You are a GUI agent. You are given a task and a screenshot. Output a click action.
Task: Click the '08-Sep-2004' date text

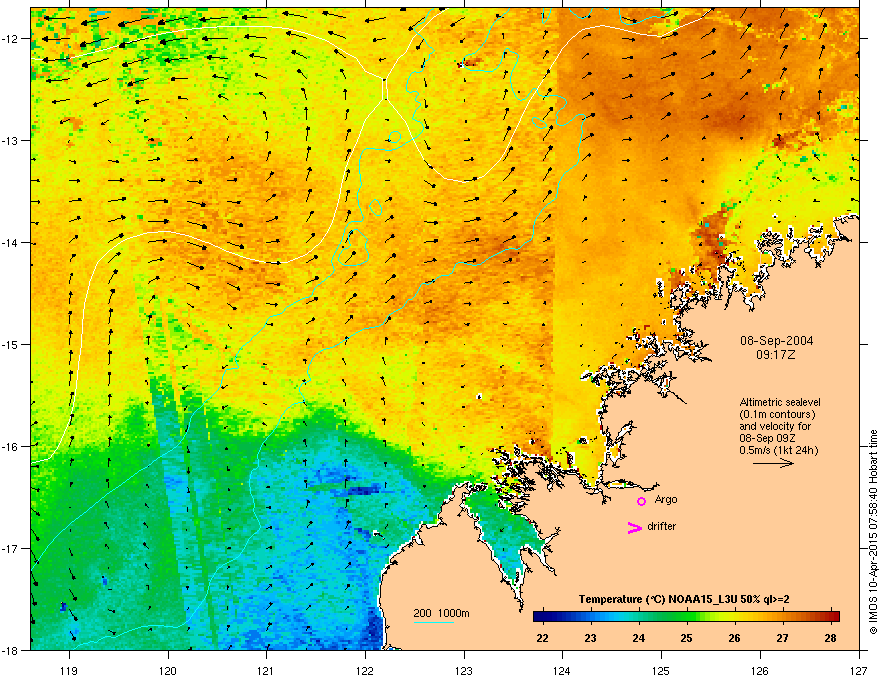776,341
